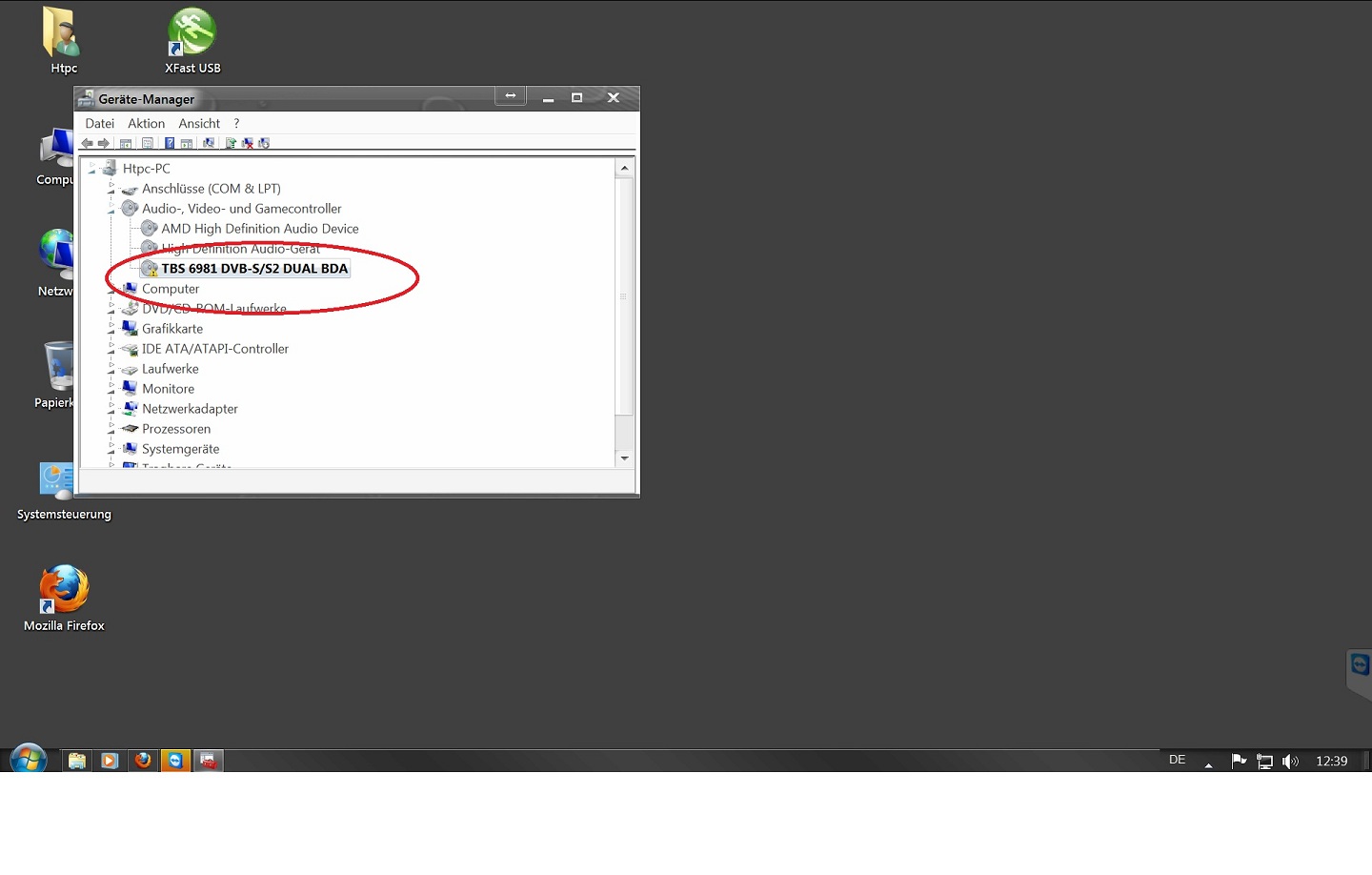Collapse the Htpc-PC root node
This screenshot has width=1372, height=875.
point(92,168)
